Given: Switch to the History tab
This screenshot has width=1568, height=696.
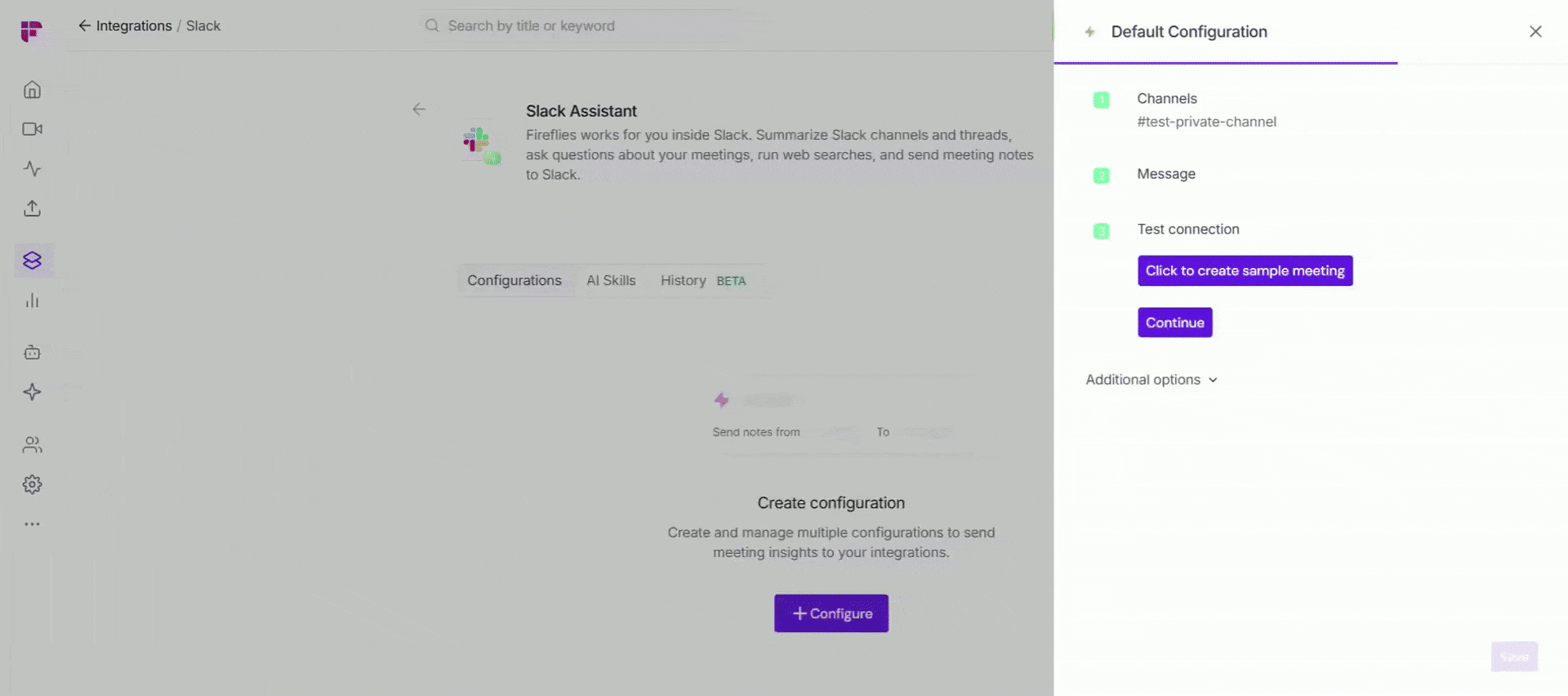Looking at the screenshot, I should point(683,280).
